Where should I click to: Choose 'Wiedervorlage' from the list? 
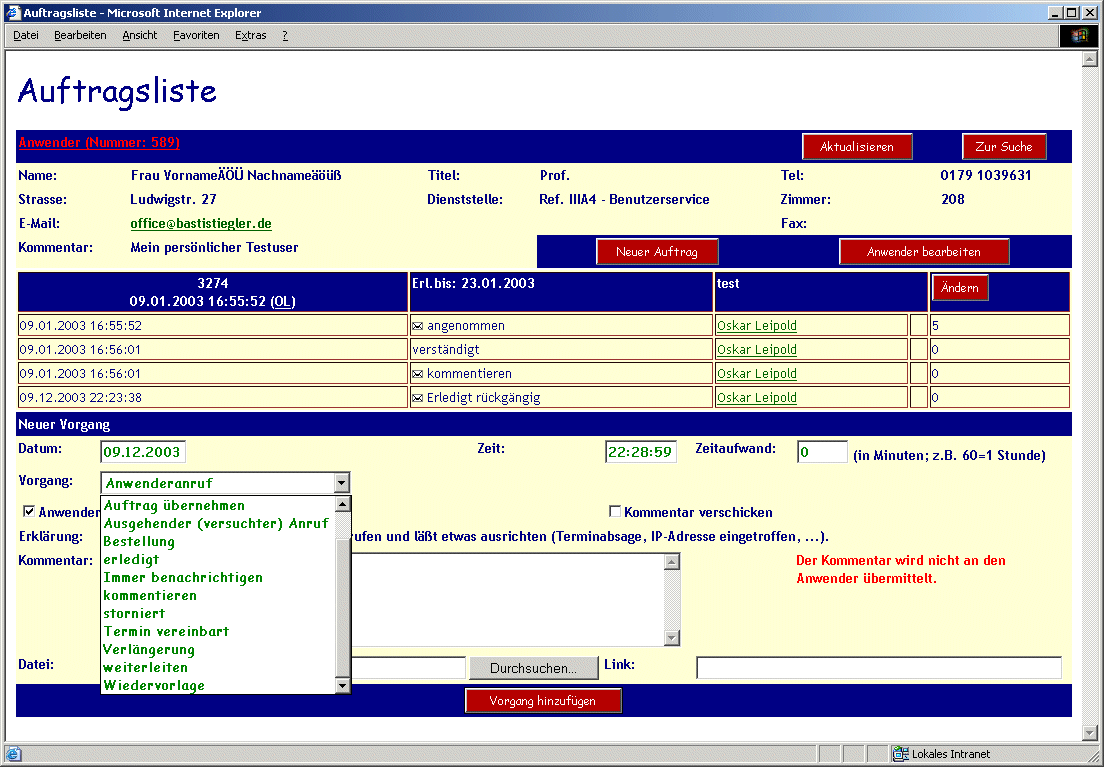(154, 685)
